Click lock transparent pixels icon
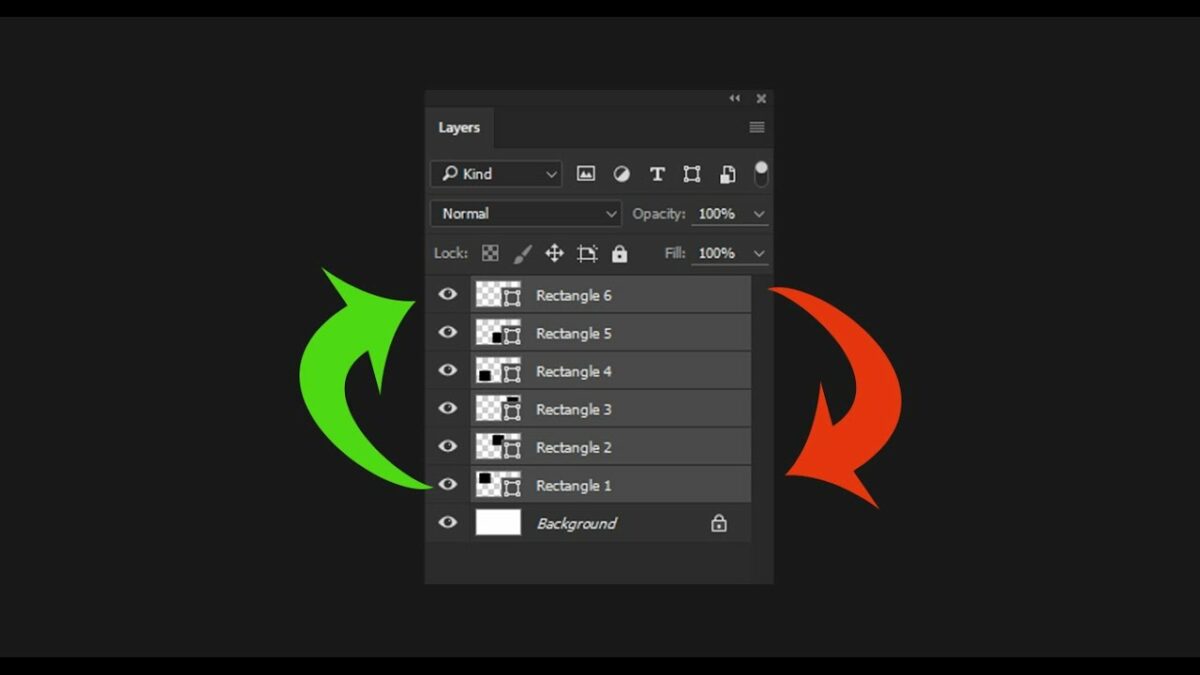The image size is (1200, 675). pyautogui.click(x=490, y=254)
